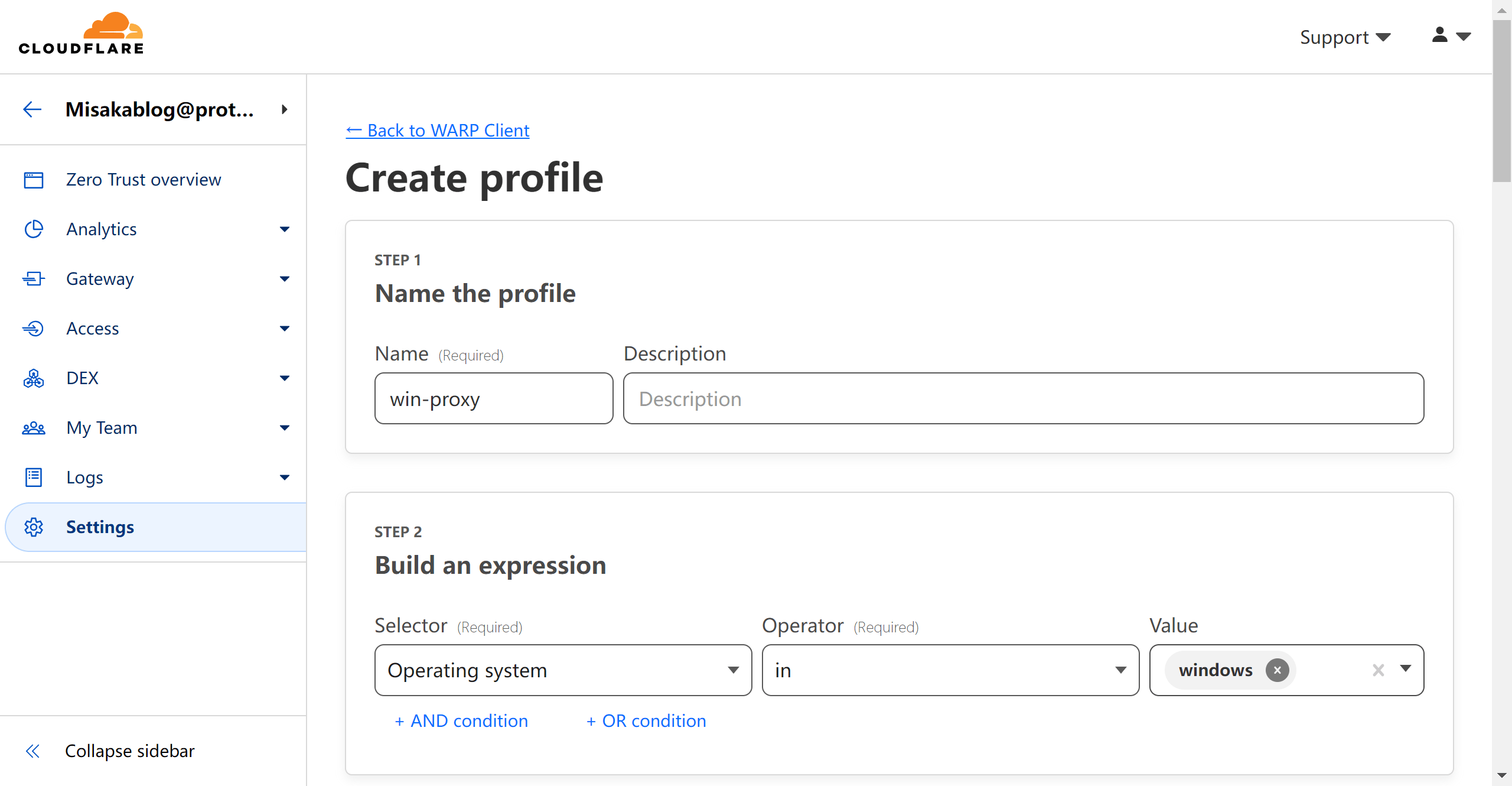Click the DEX sidebar icon
The height and width of the screenshot is (786, 1512).
click(34, 378)
